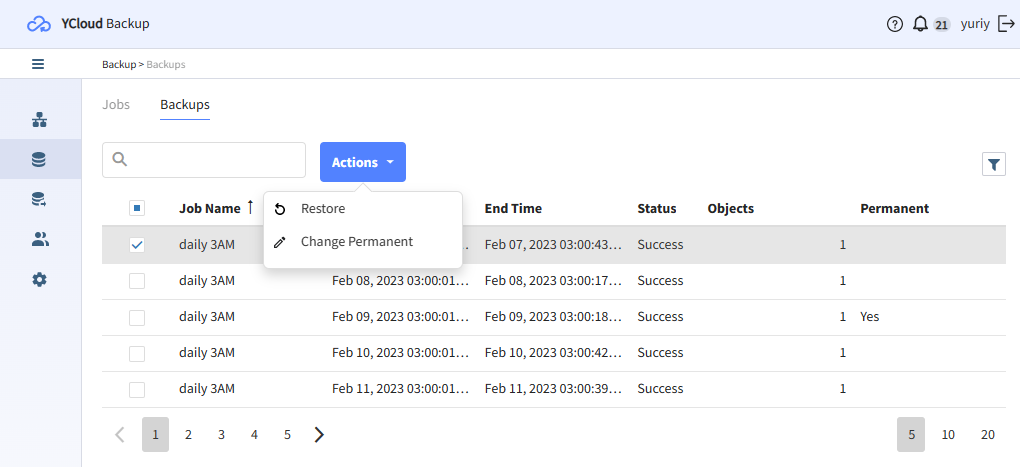Set page size to 20 rows
The image size is (1020, 467).
[987, 434]
